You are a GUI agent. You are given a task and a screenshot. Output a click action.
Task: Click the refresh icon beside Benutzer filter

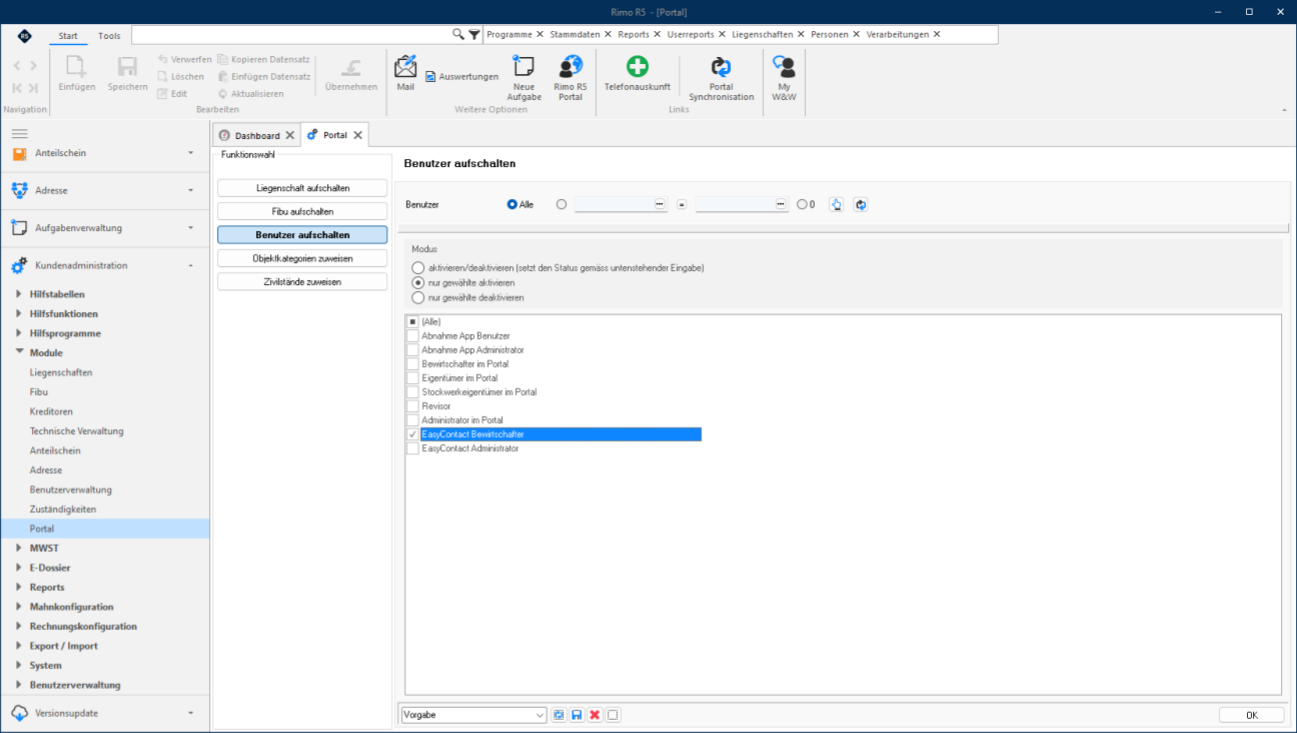coord(860,205)
